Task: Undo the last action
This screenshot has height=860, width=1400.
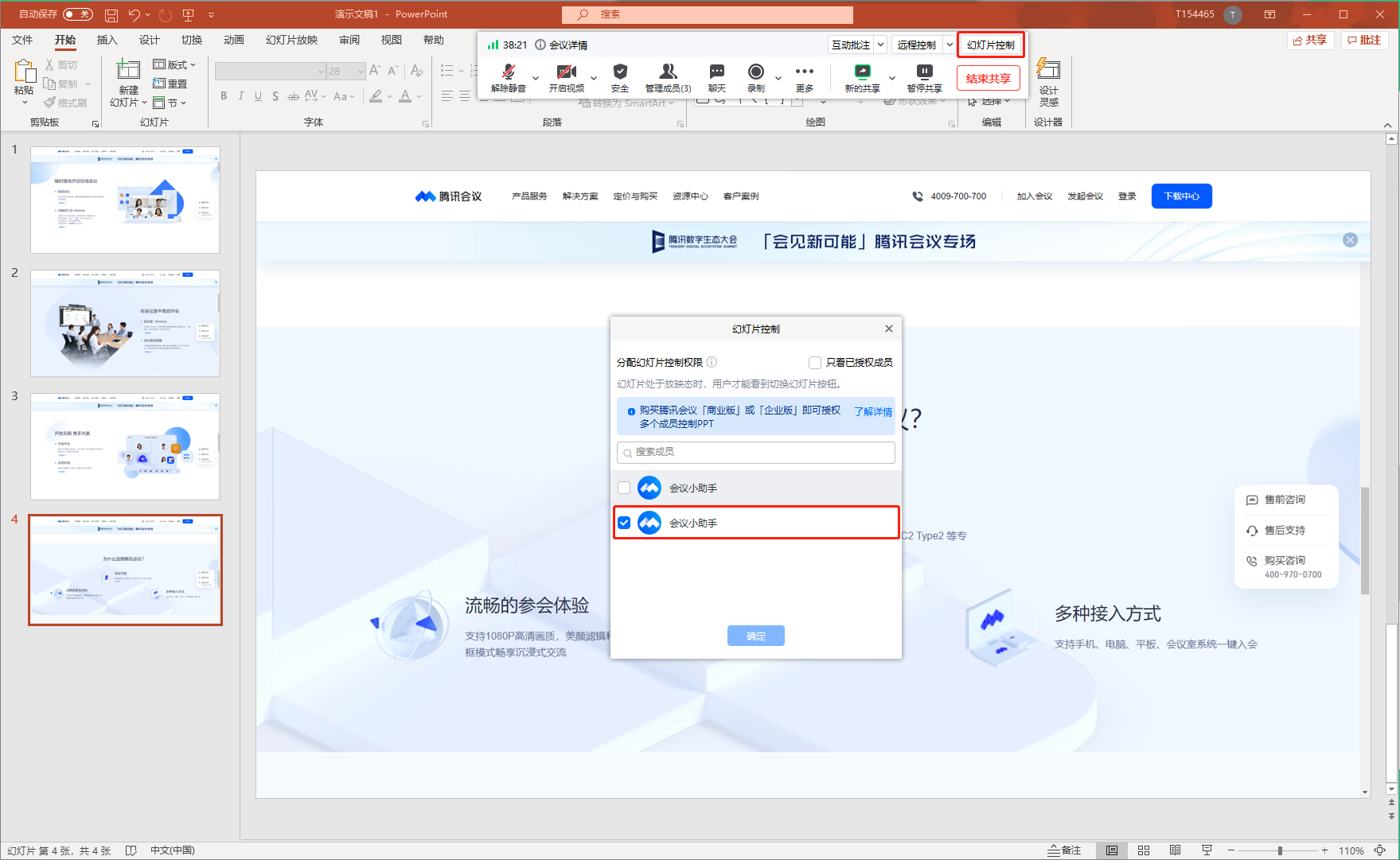Action: click(x=134, y=14)
